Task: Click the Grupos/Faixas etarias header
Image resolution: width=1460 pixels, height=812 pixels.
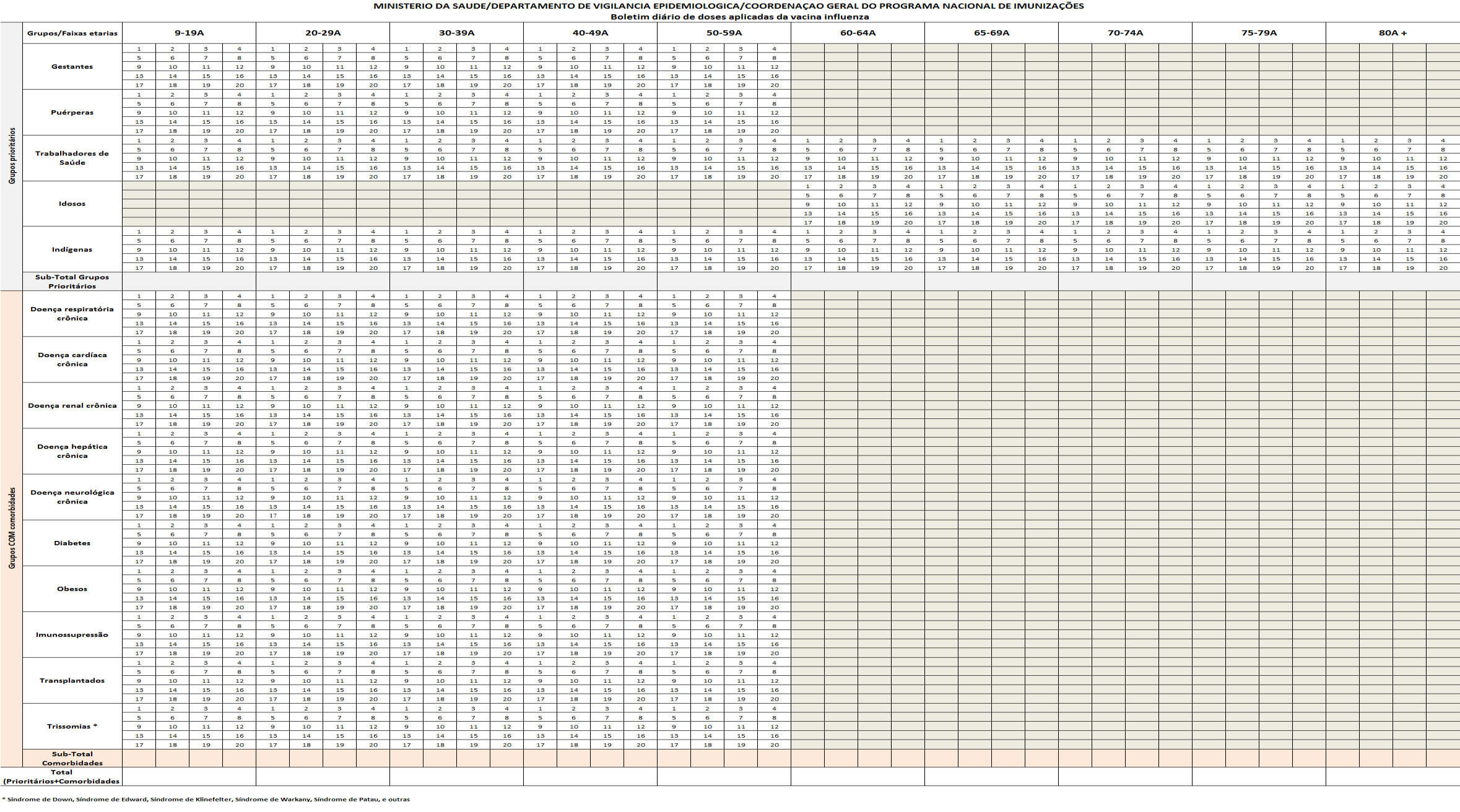Action: (x=72, y=33)
